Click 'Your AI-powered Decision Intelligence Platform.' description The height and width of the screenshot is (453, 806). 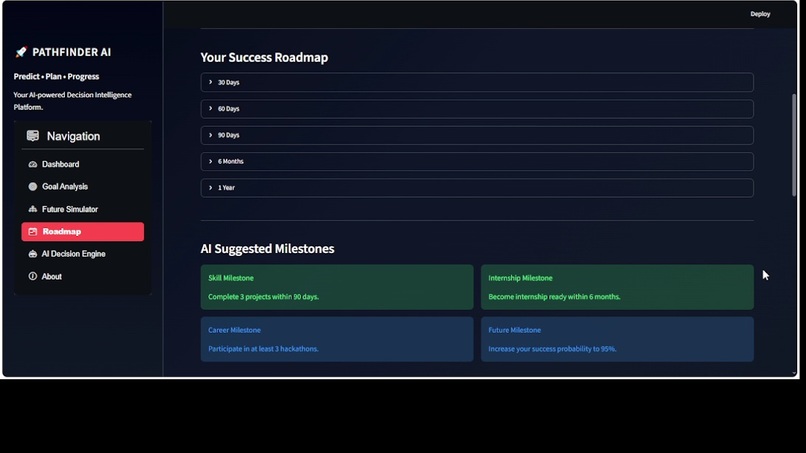coord(72,101)
